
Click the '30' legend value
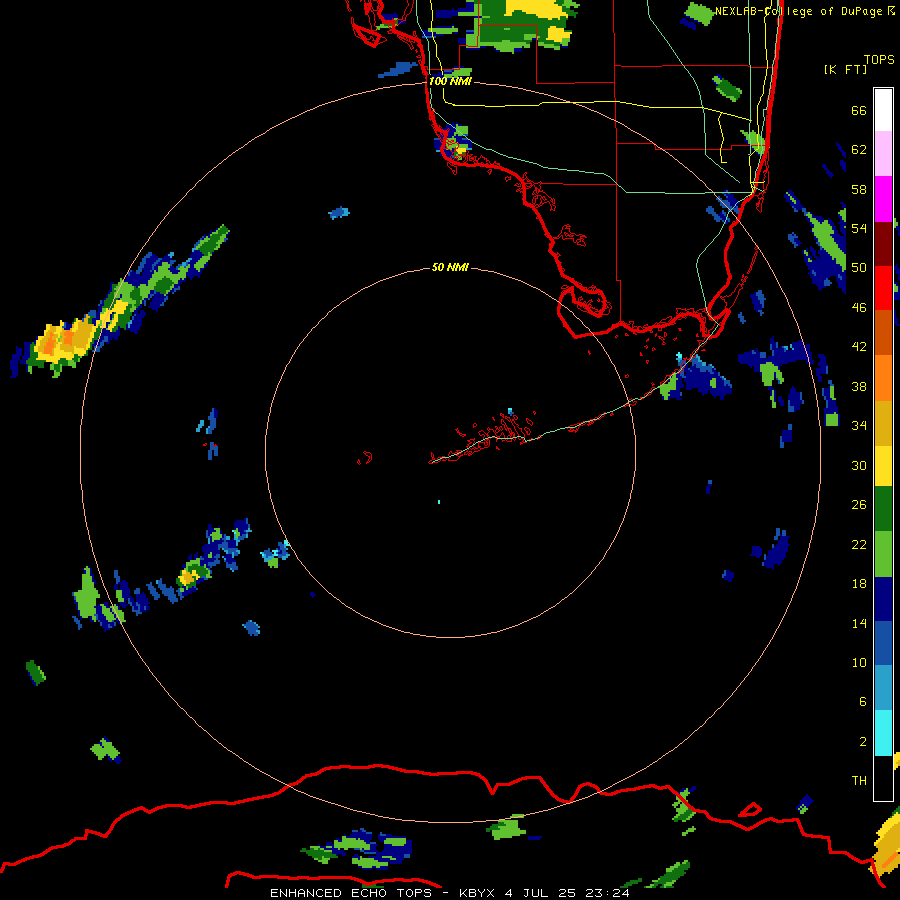(x=859, y=465)
